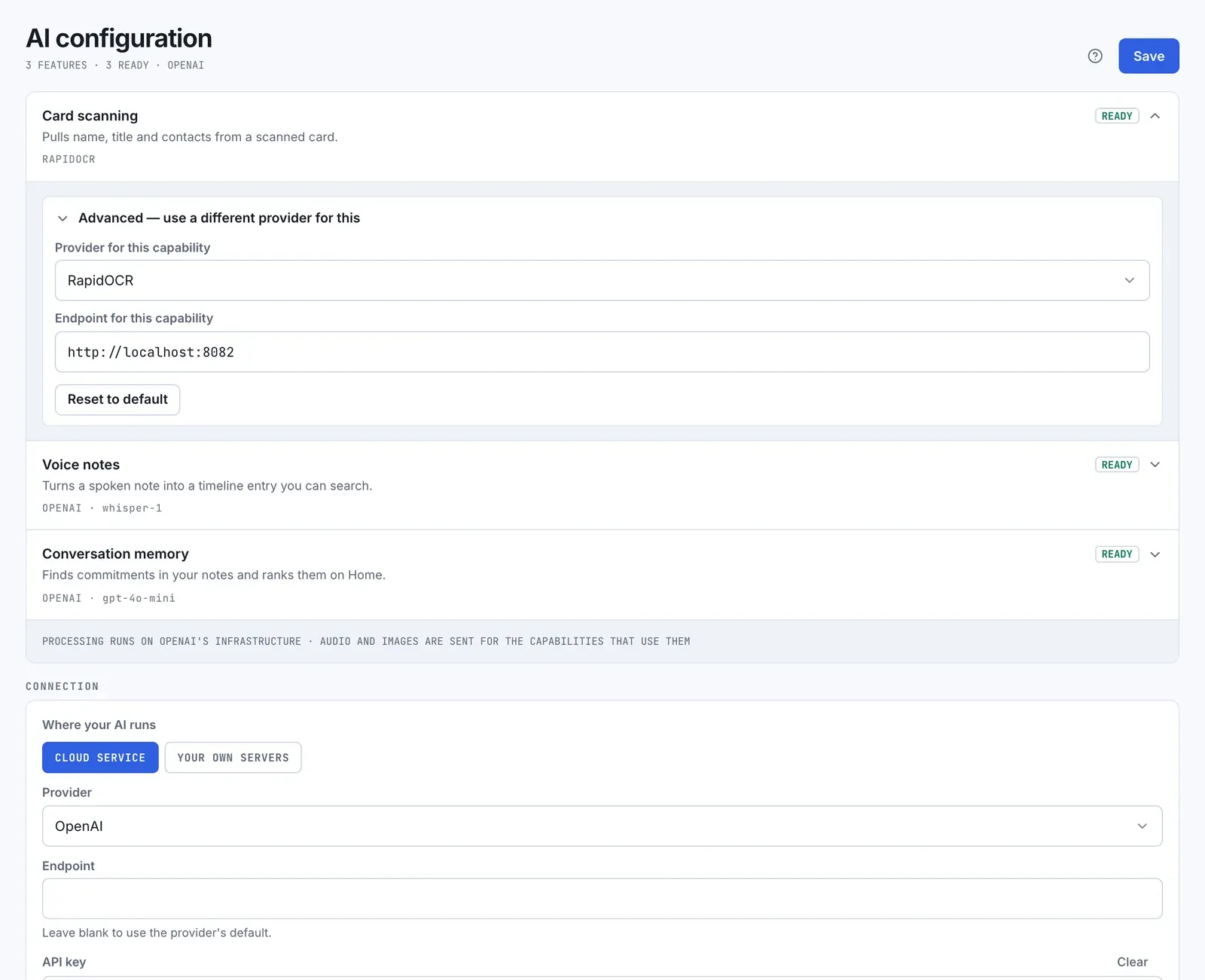Click the CONNECTION section heading
The width and height of the screenshot is (1205, 980).
63,686
